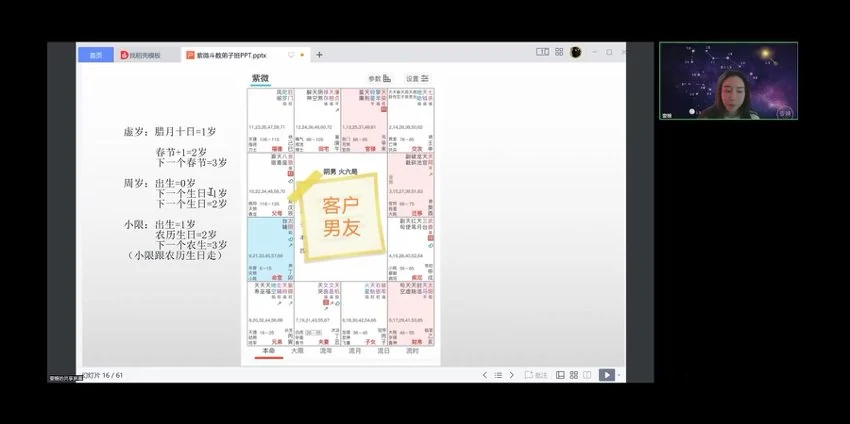Switch to normal view icon
This screenshot has width=850, height=424.
click(x=560, y=375)
